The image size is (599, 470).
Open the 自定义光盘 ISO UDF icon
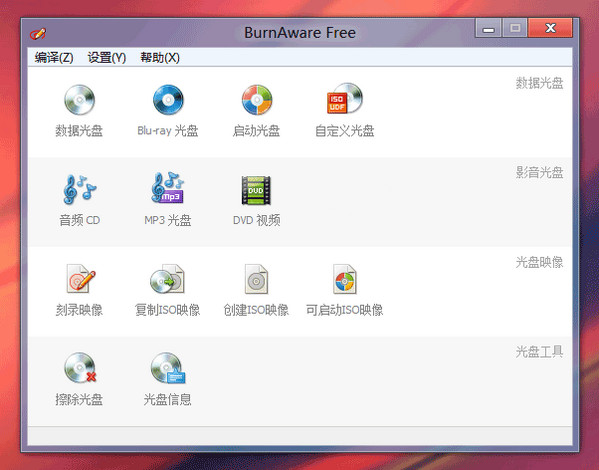click(x=345, y=99)
